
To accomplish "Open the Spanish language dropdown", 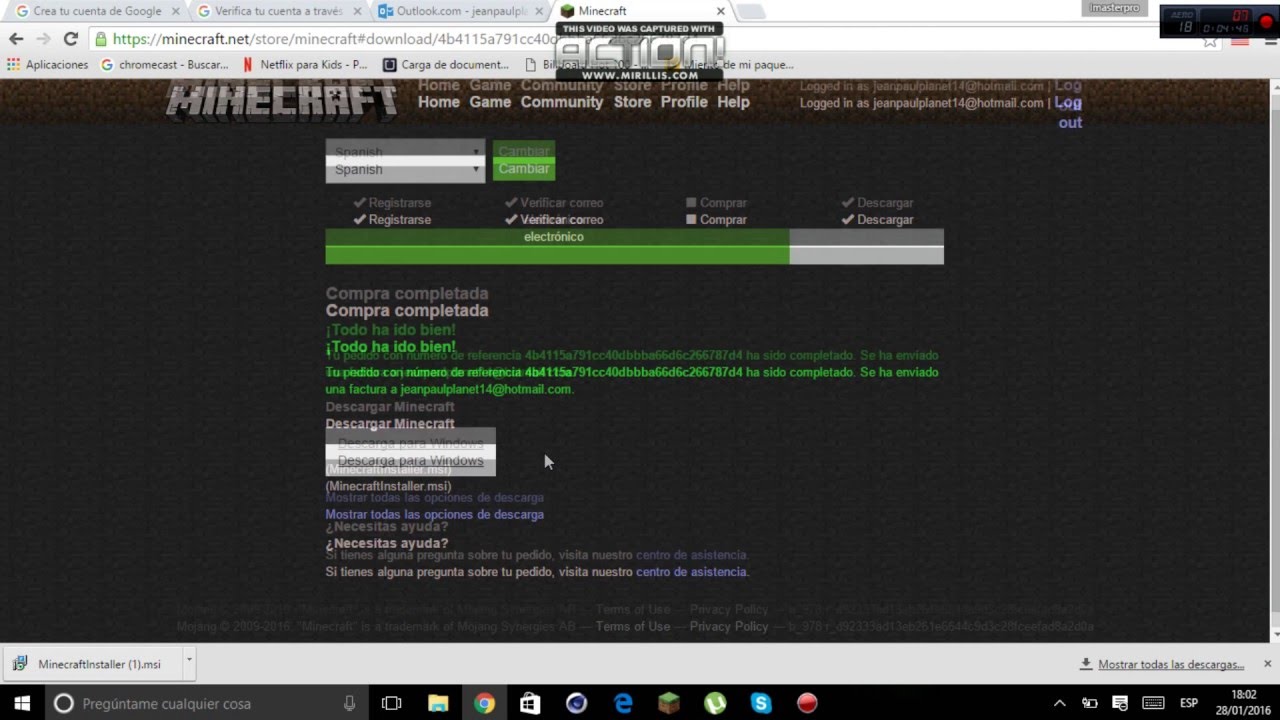I will coord(405,169).
